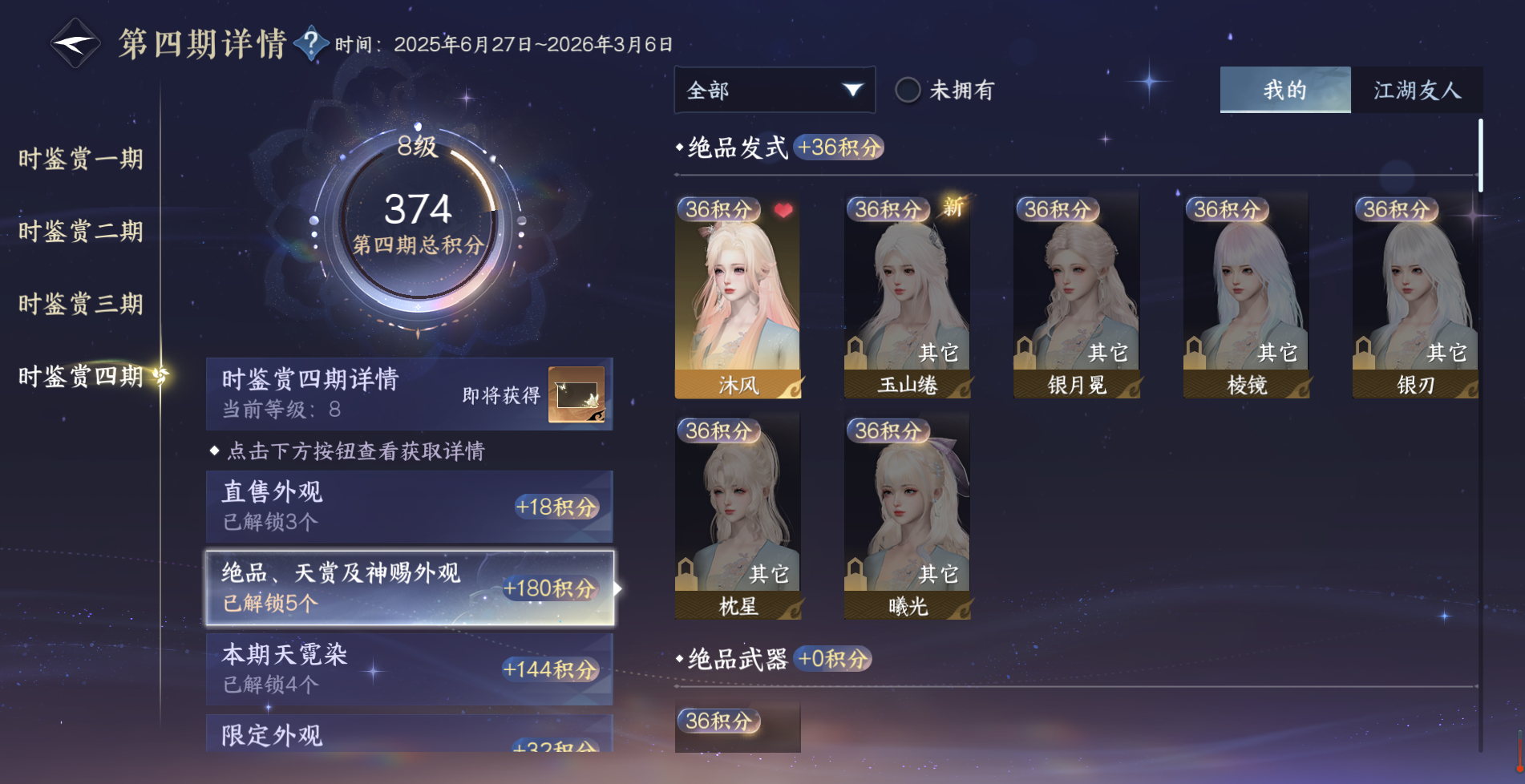Viewport: 1525px width, 784px height.
Task: Expand the 直售外观 category row
Action: click(x=410, y=507)
